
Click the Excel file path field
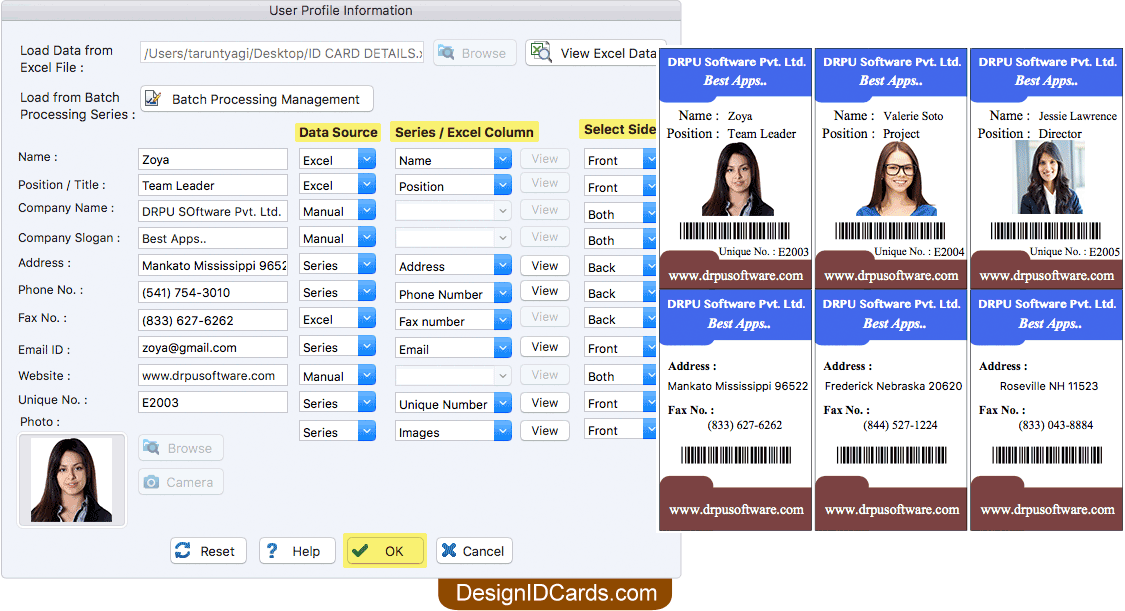coord(282,53)
